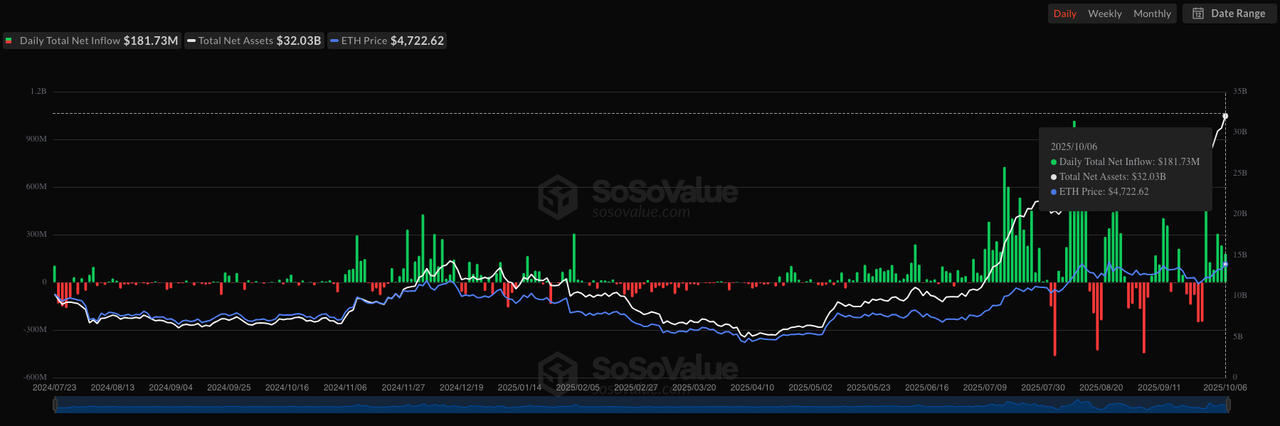Switch to the Monthly view tab

(1152, 14)
